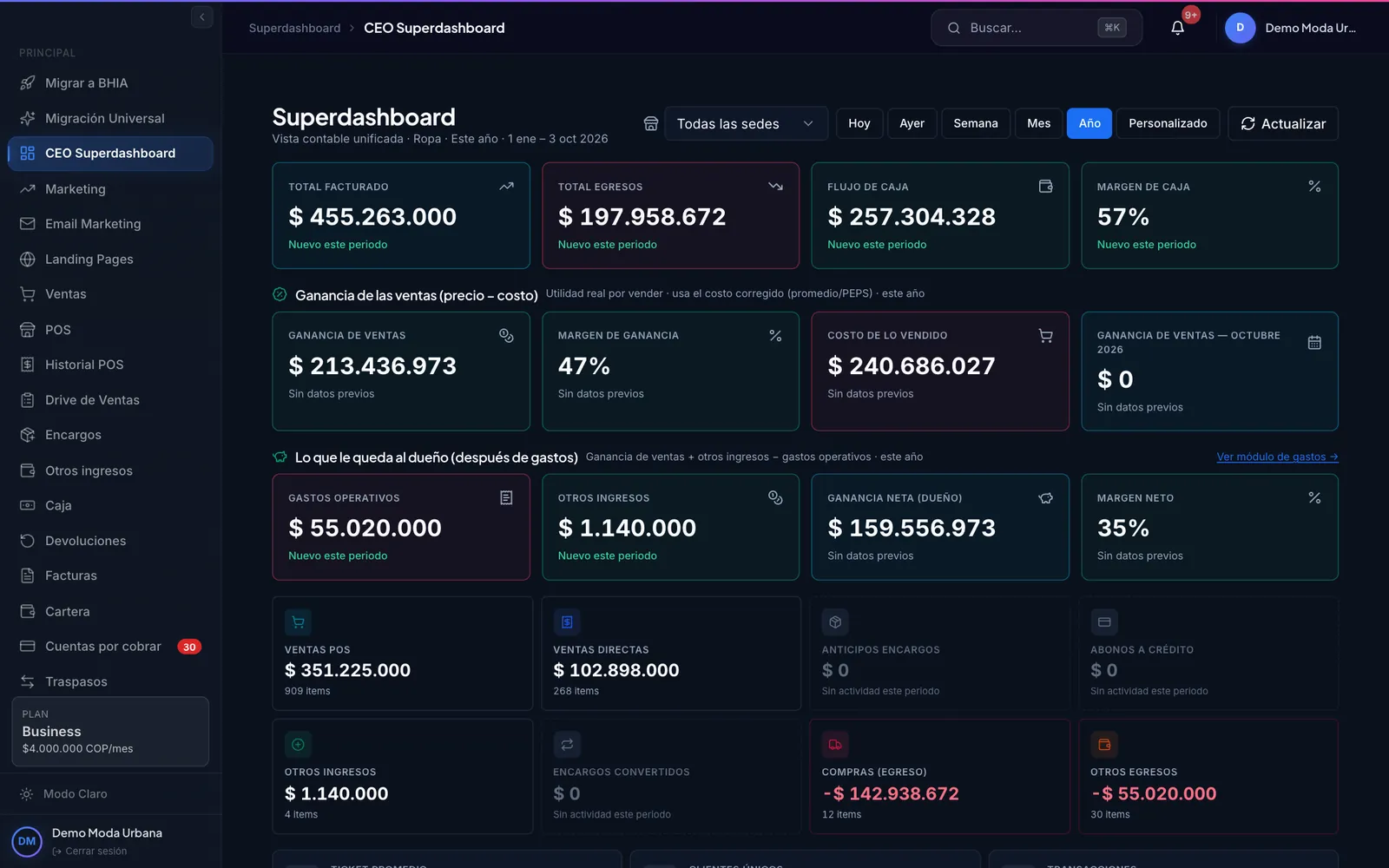Open the Total Facturado card

(401, 215)
